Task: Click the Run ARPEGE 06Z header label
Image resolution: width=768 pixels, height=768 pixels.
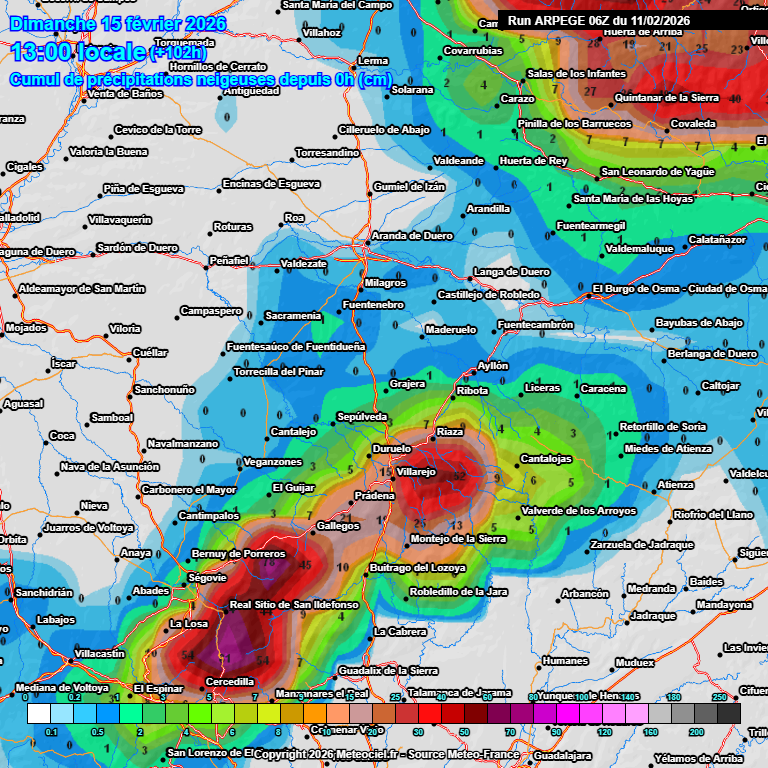Action: (599, 20)
